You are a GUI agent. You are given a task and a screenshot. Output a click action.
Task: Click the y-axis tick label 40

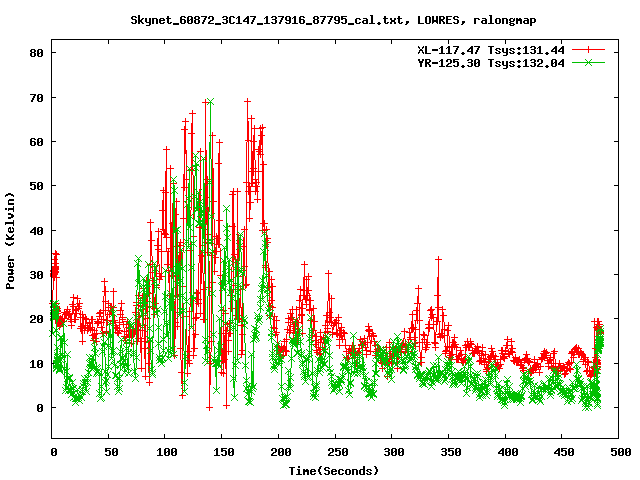click(36, 231)
